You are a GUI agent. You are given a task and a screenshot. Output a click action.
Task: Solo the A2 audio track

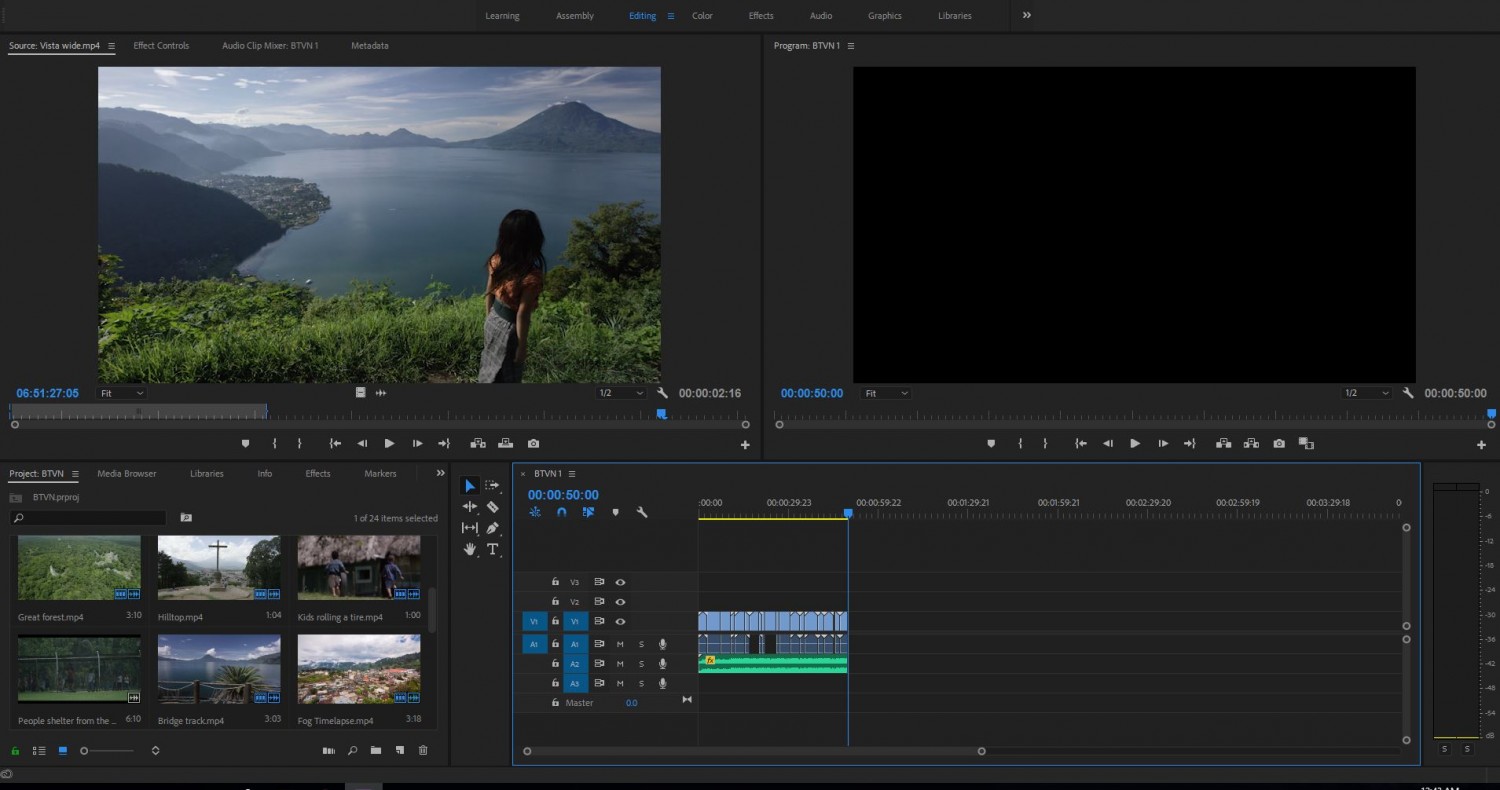pos(641,664)
